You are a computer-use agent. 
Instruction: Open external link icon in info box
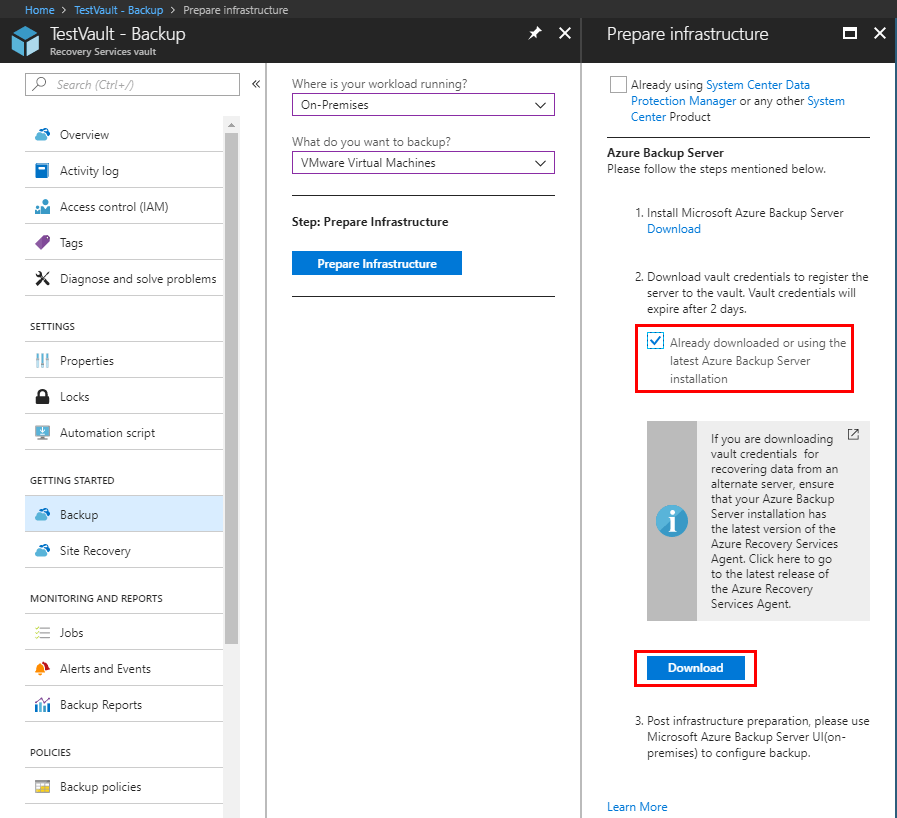click(853, 435)
